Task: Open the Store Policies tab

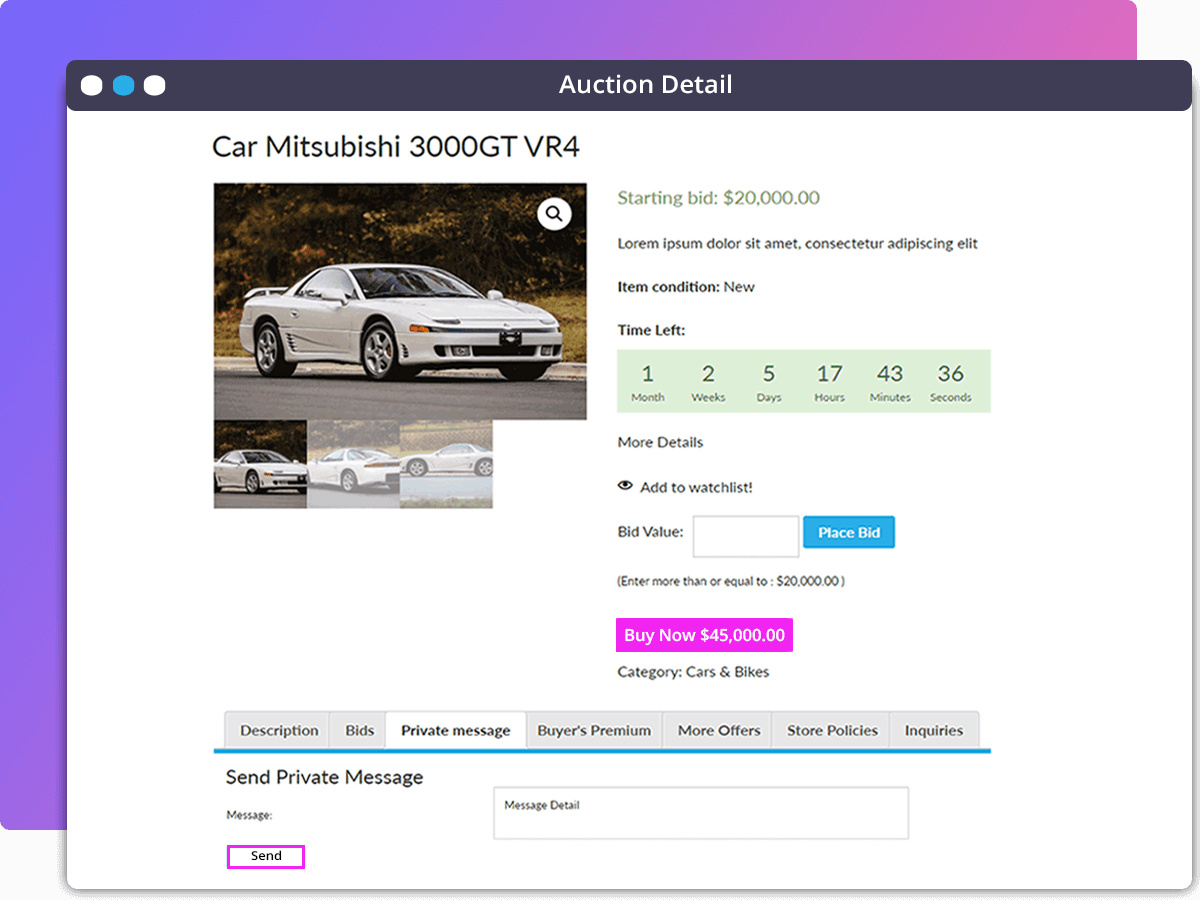Action: [x=832, y=730]
